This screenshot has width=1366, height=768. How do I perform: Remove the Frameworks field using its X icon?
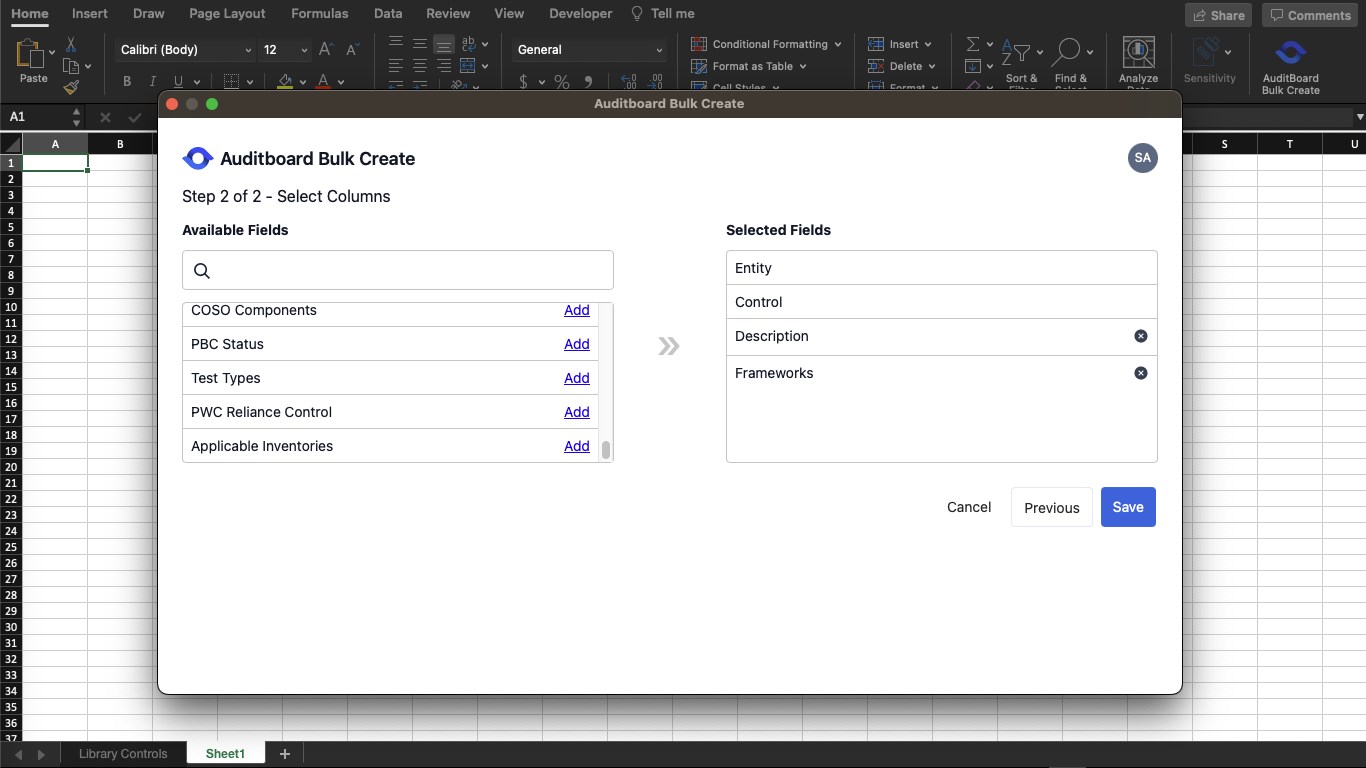1140,373
